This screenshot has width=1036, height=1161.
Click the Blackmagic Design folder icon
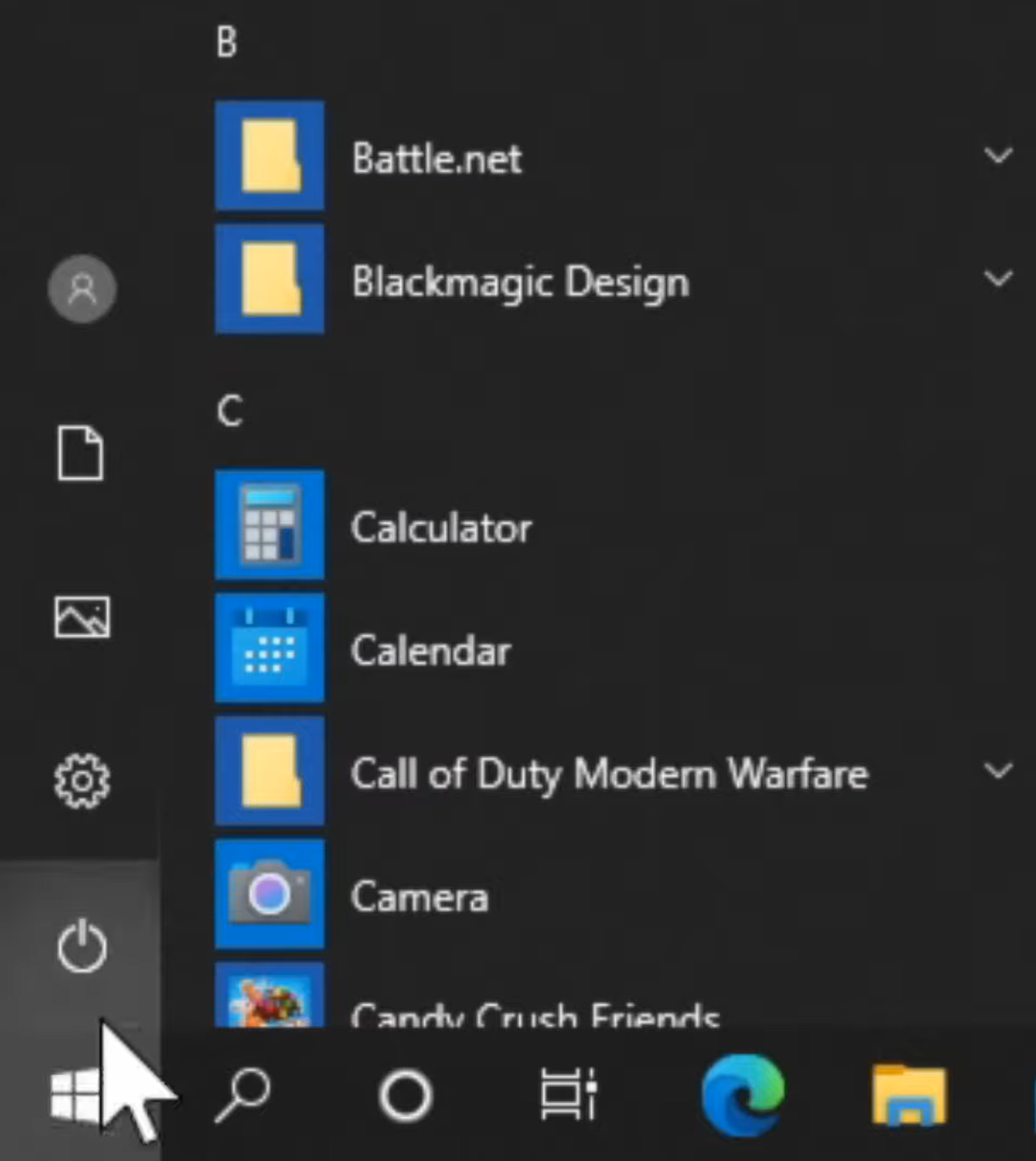(x=269, y=279)
